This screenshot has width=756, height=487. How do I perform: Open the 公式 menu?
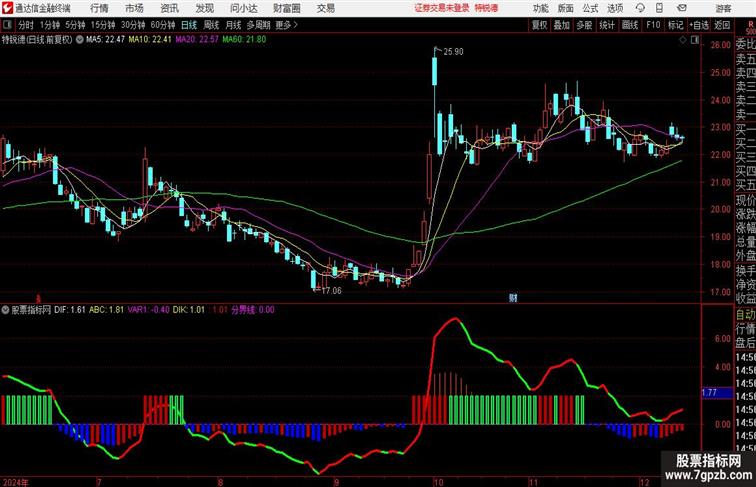point(590,8)
